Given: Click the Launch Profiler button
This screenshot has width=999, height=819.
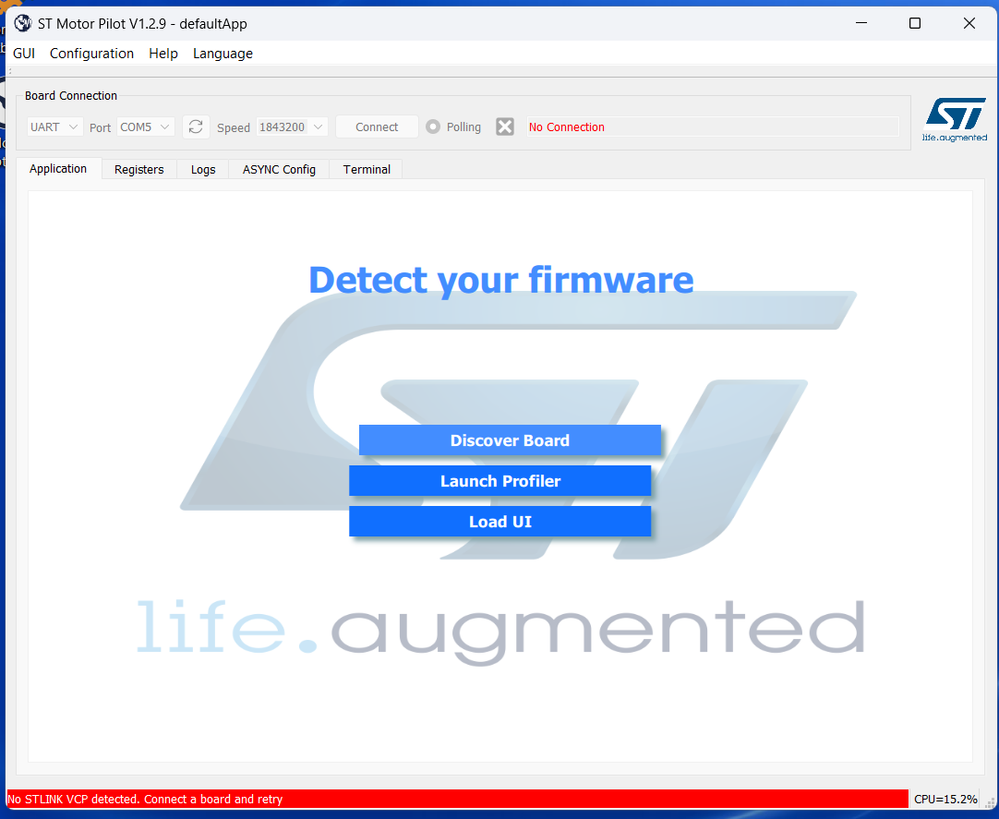Looking at the screenshot, I should tap(500, 481).
